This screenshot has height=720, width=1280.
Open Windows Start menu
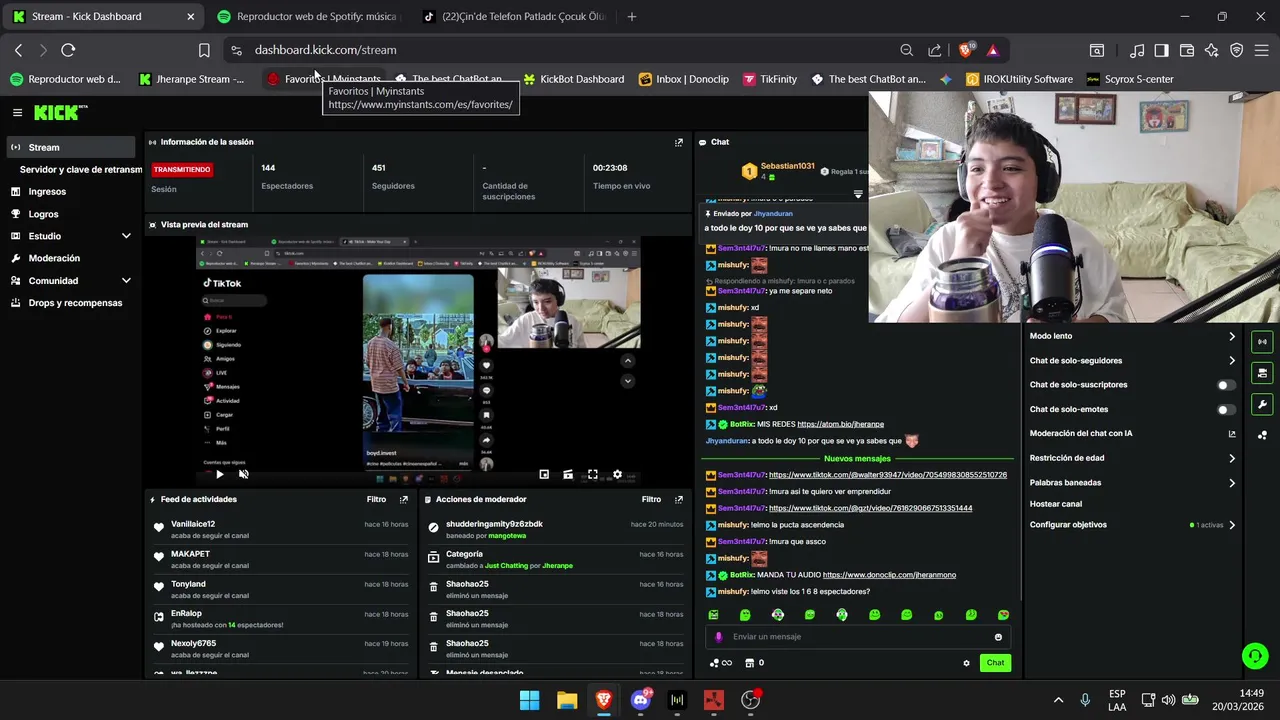(530, 700)
